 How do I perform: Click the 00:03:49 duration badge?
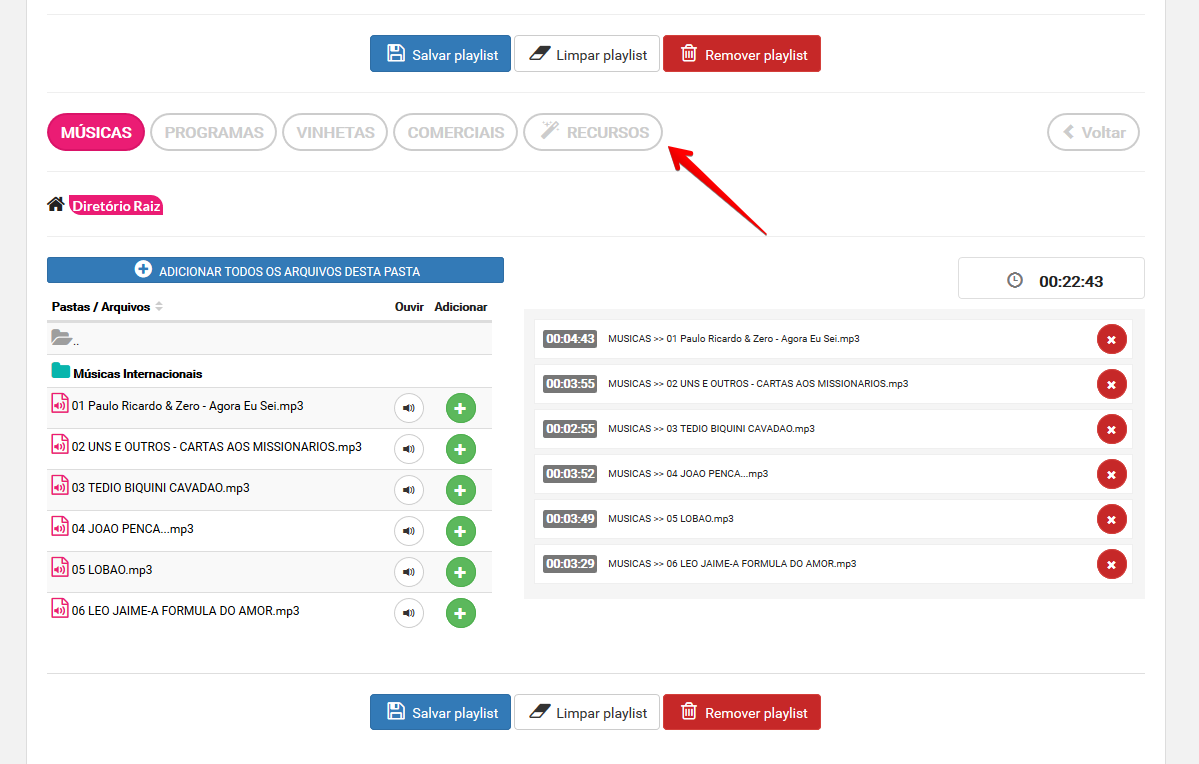point(570,519)
